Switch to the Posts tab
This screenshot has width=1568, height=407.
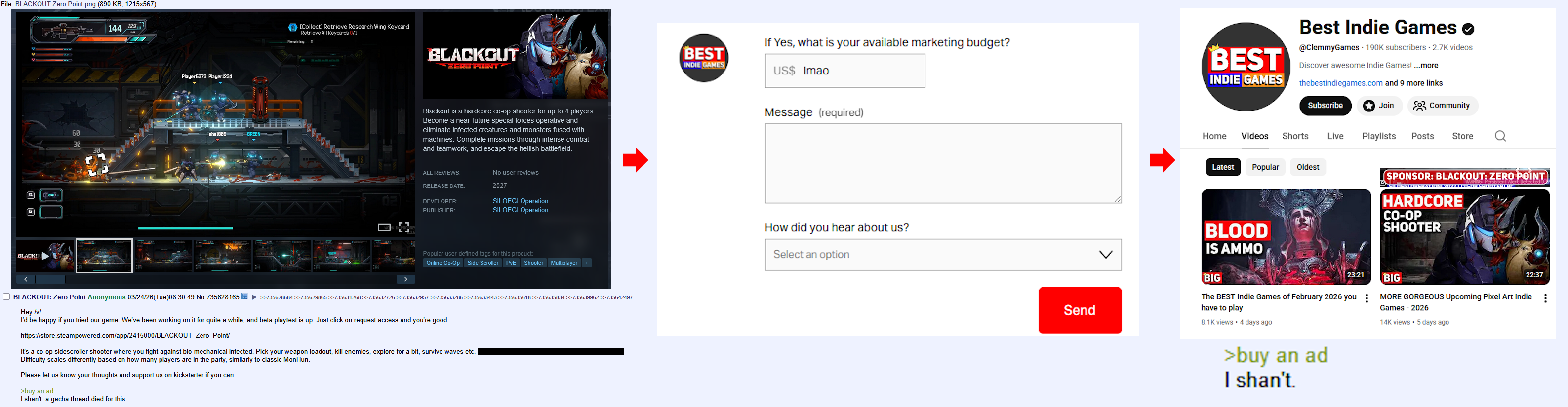(x=1422, y=136)
